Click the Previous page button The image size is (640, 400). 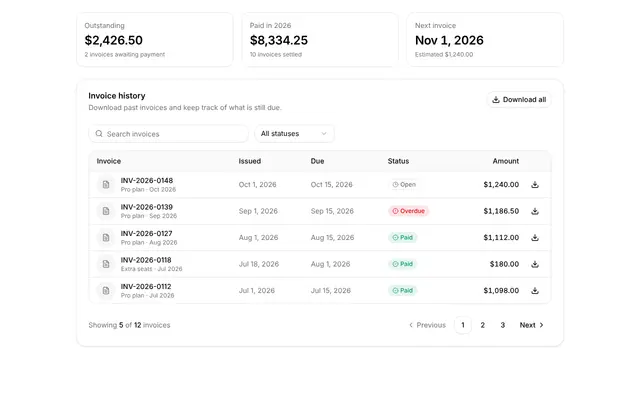point(427,325)
